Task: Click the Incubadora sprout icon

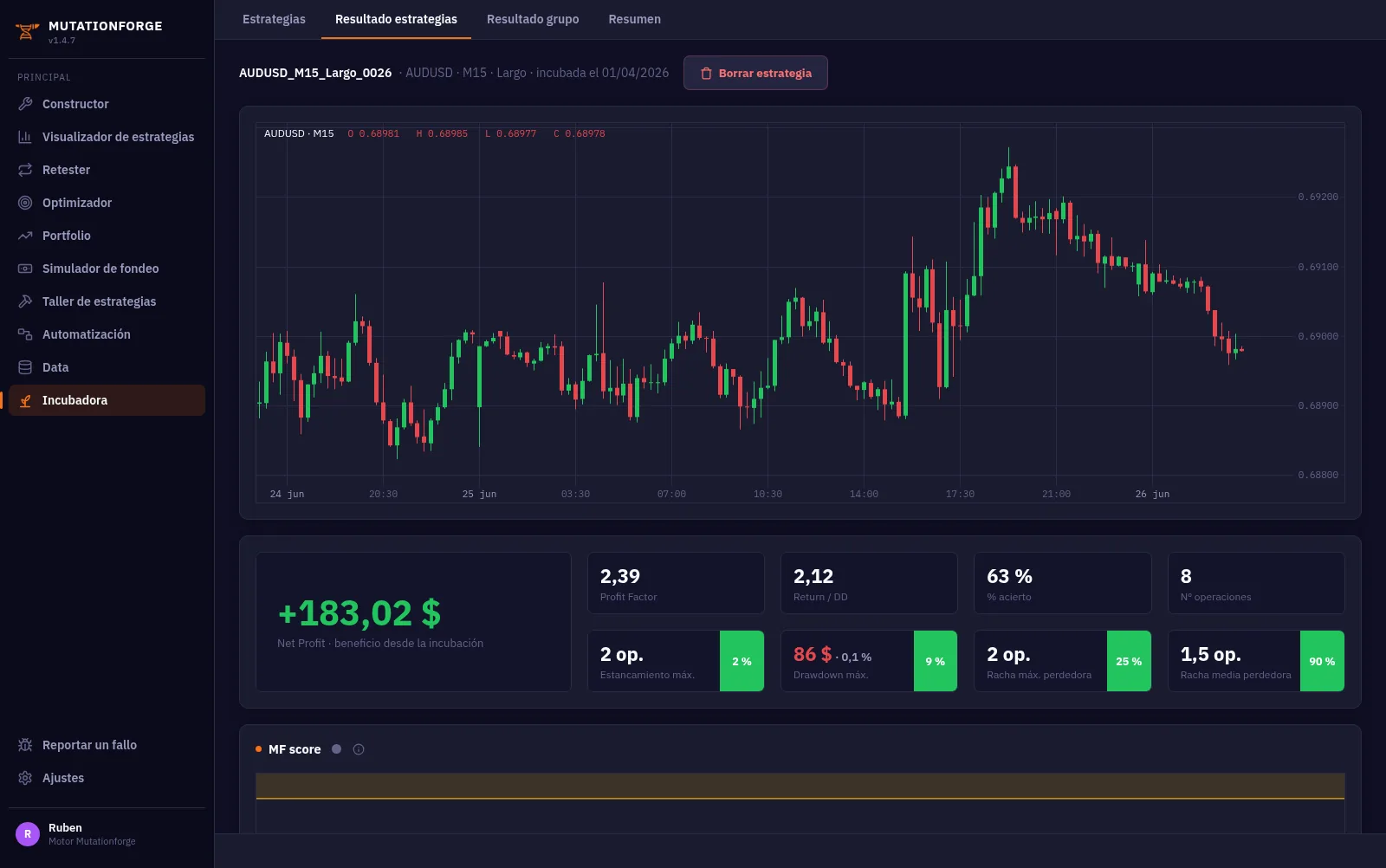Action: click(x=25, y=400)
